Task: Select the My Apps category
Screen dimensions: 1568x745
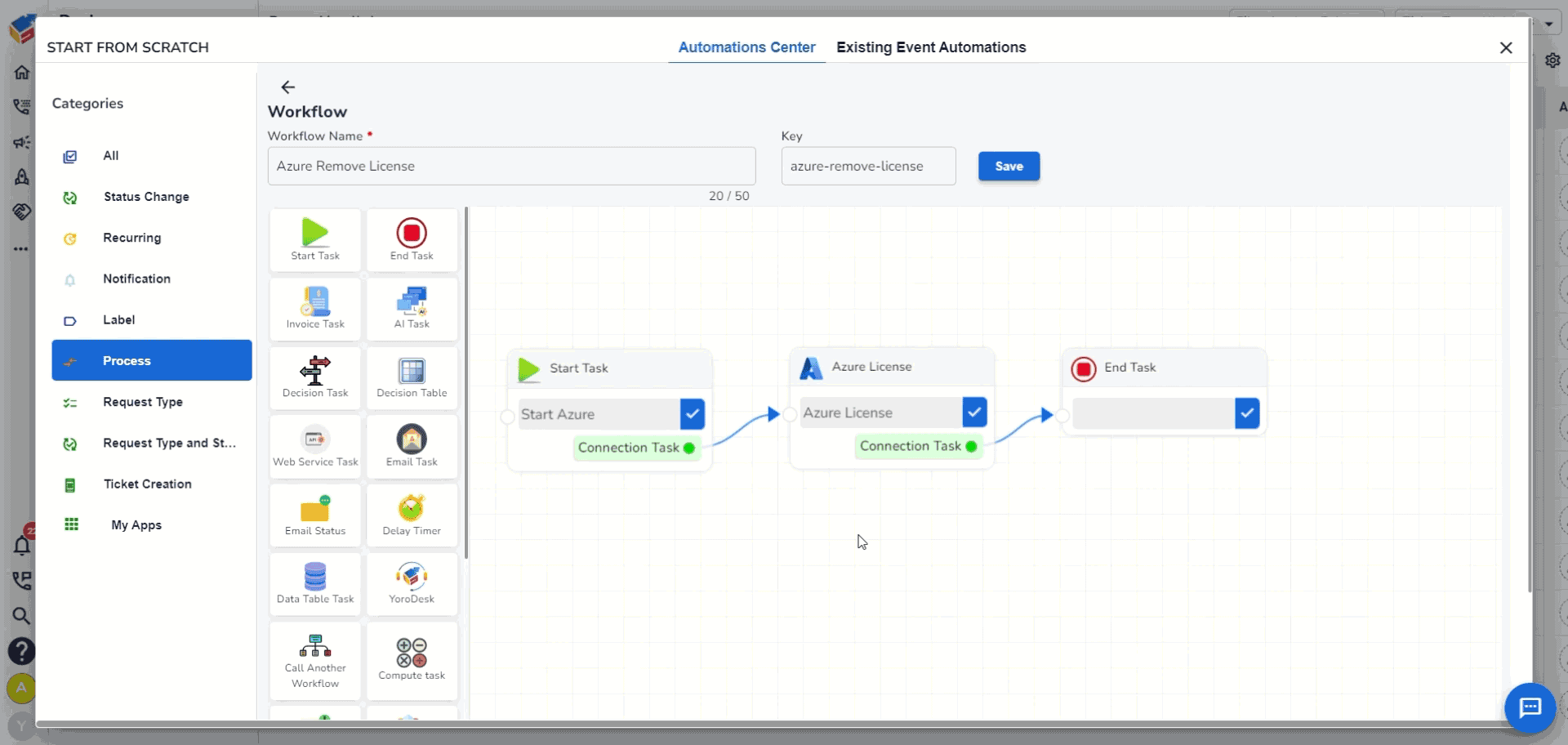Action: [x=152, y=524]
